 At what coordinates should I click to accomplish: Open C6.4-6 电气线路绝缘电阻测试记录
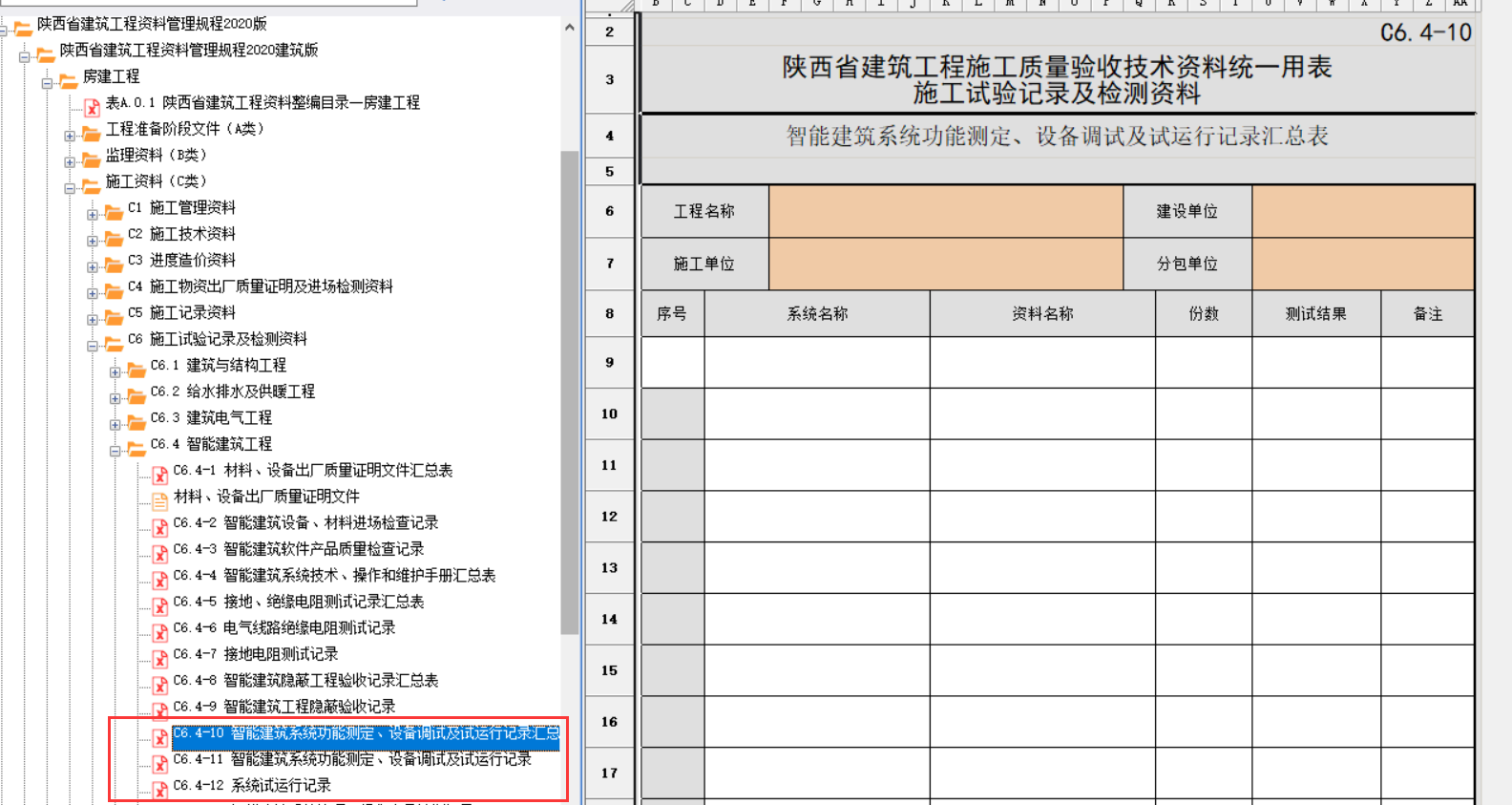283,627
